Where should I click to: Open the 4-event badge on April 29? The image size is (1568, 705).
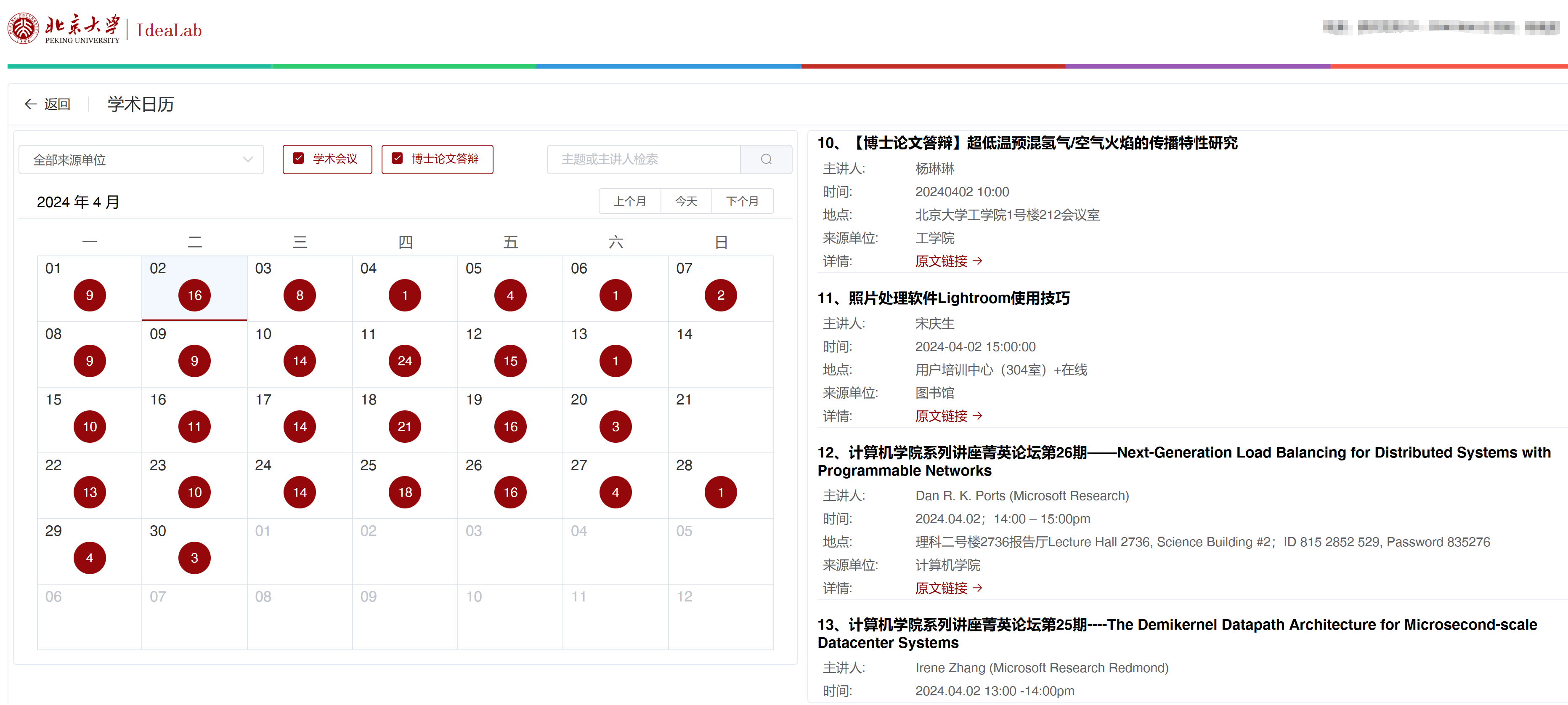pyautogui.click(x=90, y=558)
